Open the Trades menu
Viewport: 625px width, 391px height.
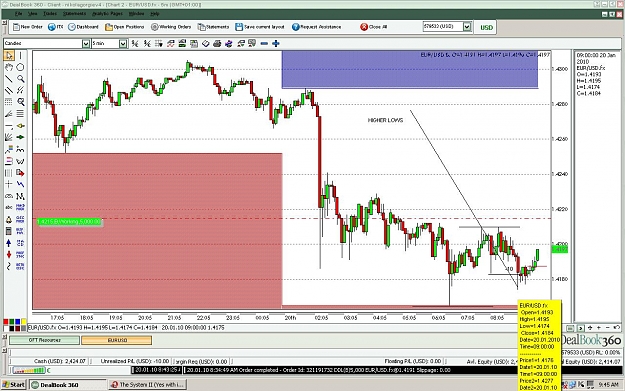(50, 14)
